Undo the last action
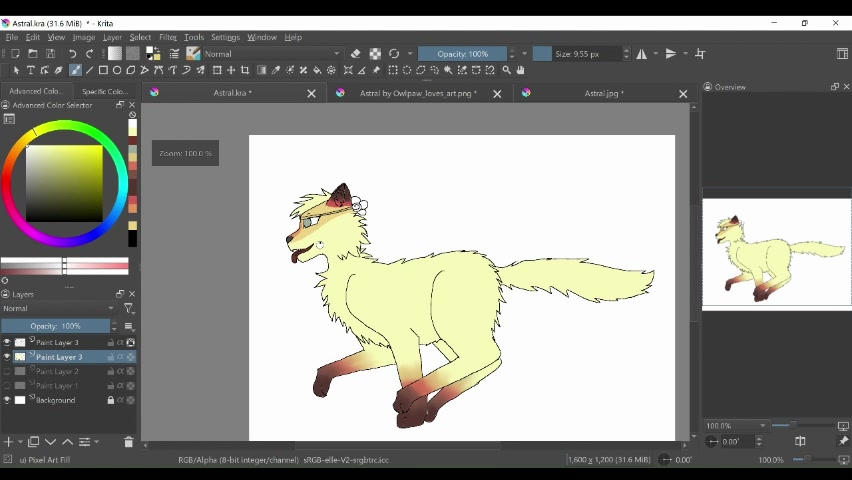The image size is (852, 480). pyautogui.click(x=72, y=53)
